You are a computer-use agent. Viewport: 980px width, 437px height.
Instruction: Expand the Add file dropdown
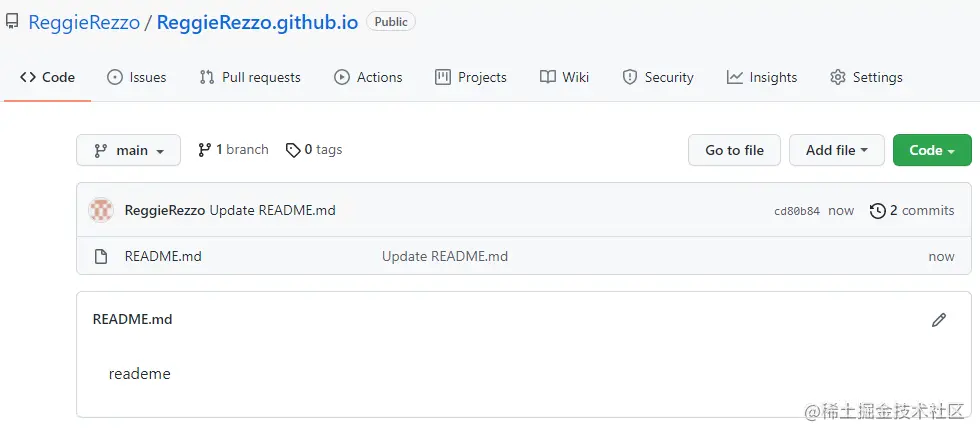click(837, 150)
